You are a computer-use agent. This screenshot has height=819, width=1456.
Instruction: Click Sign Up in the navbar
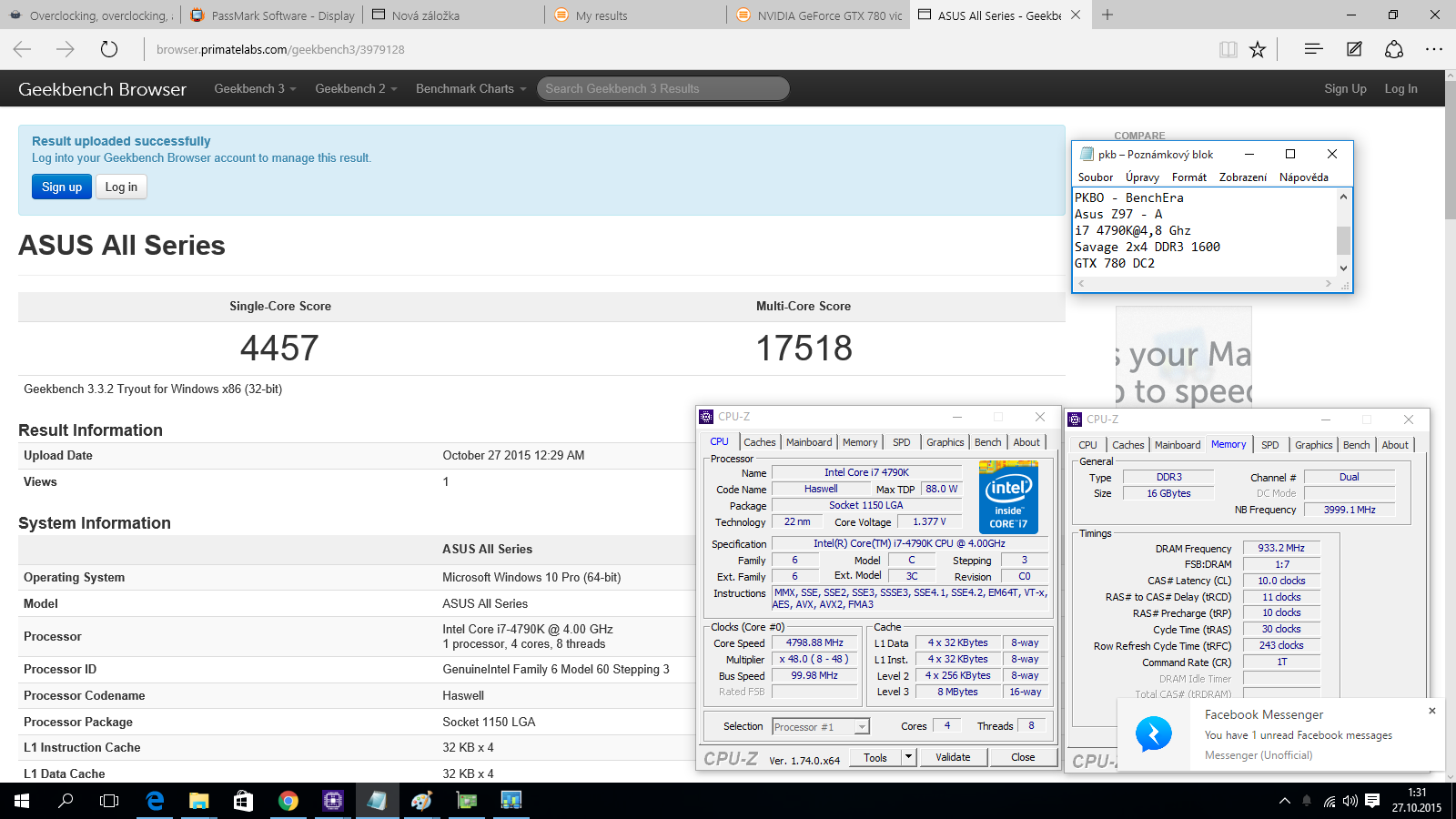point(1345,88)
